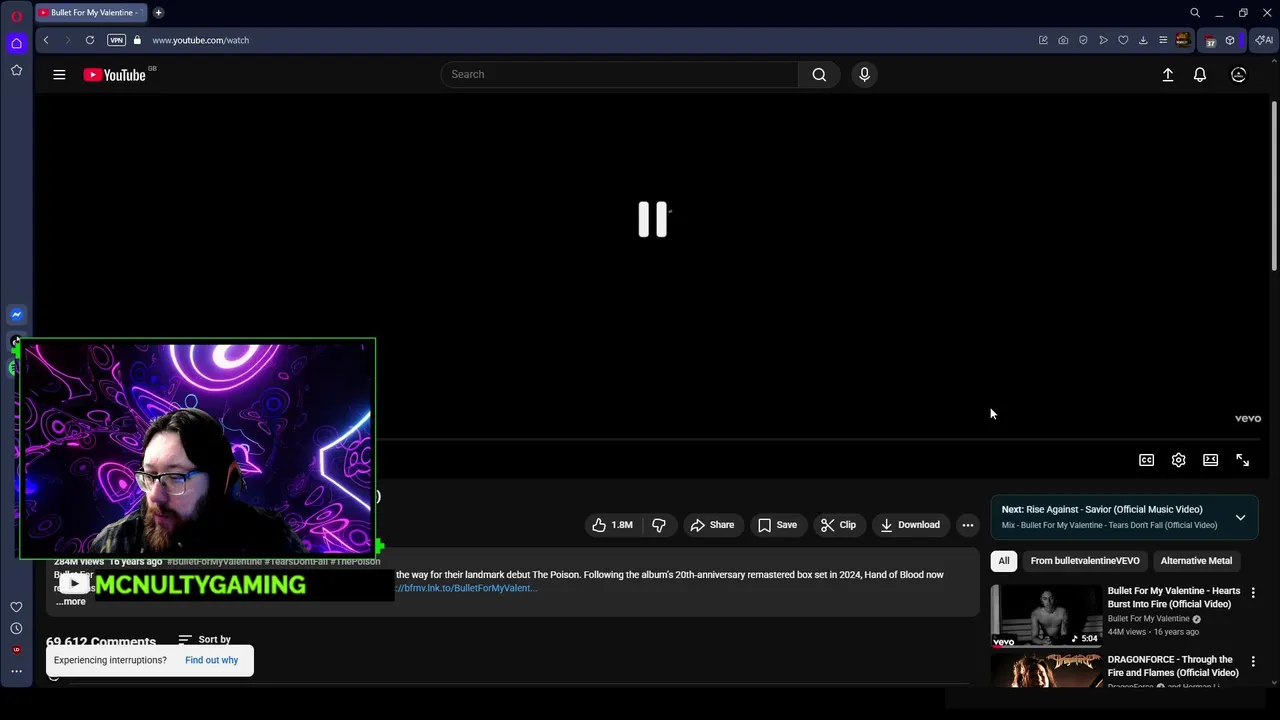
Task: Open the ad blocker shield icon
Action: (x=1083, y=40)
